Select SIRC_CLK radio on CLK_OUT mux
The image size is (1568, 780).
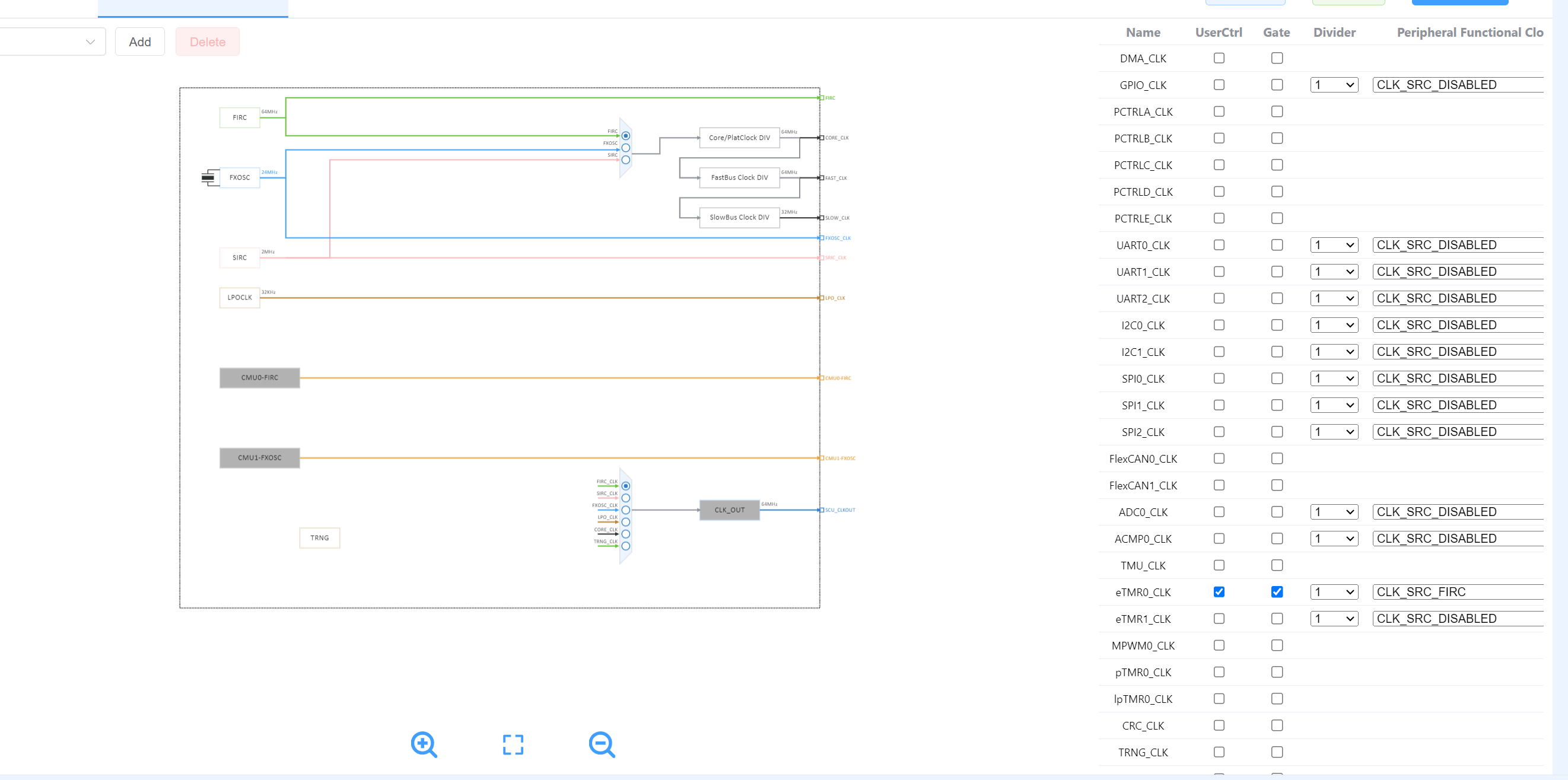pos(625,498)
